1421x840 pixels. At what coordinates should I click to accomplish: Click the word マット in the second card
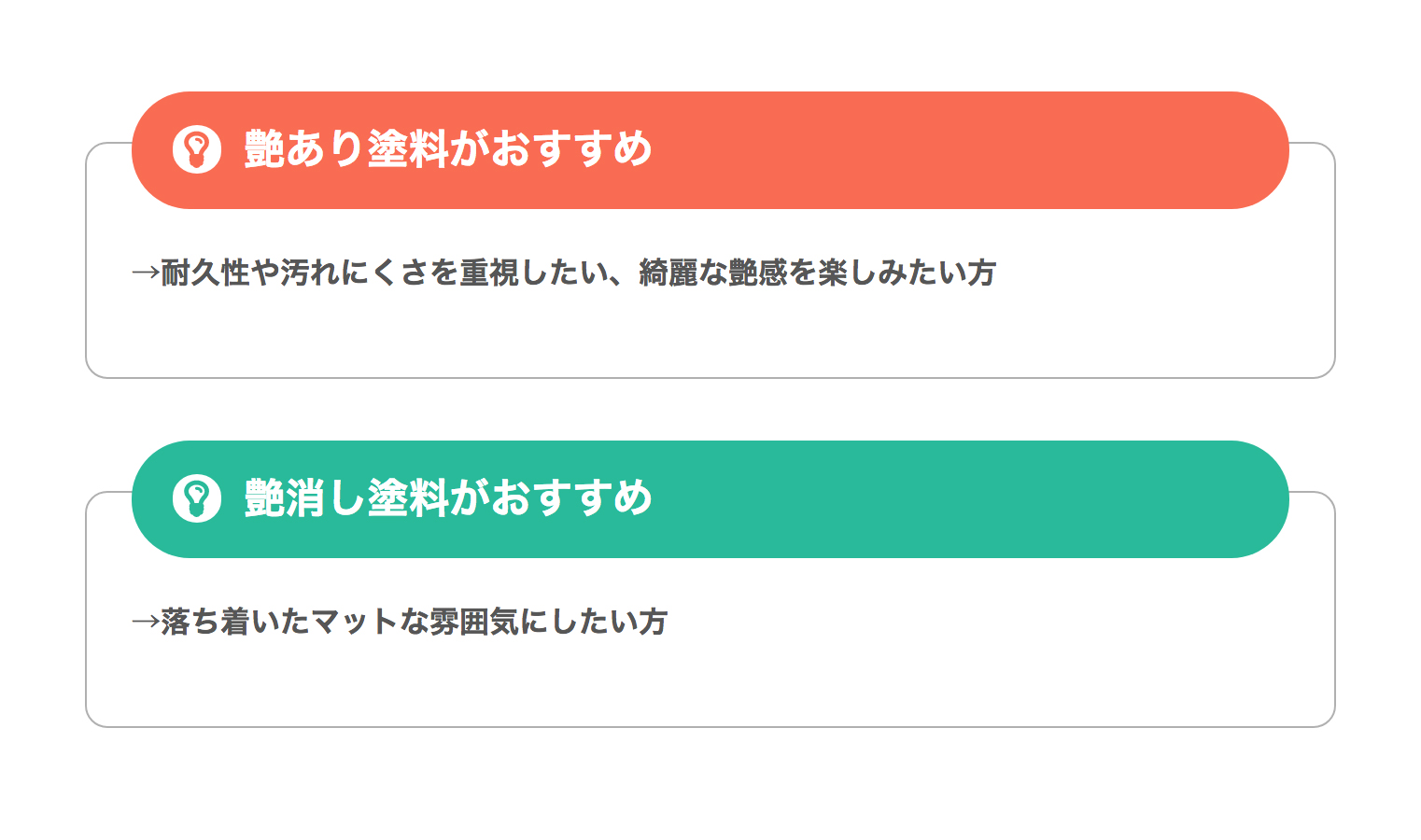coord(355,623)
